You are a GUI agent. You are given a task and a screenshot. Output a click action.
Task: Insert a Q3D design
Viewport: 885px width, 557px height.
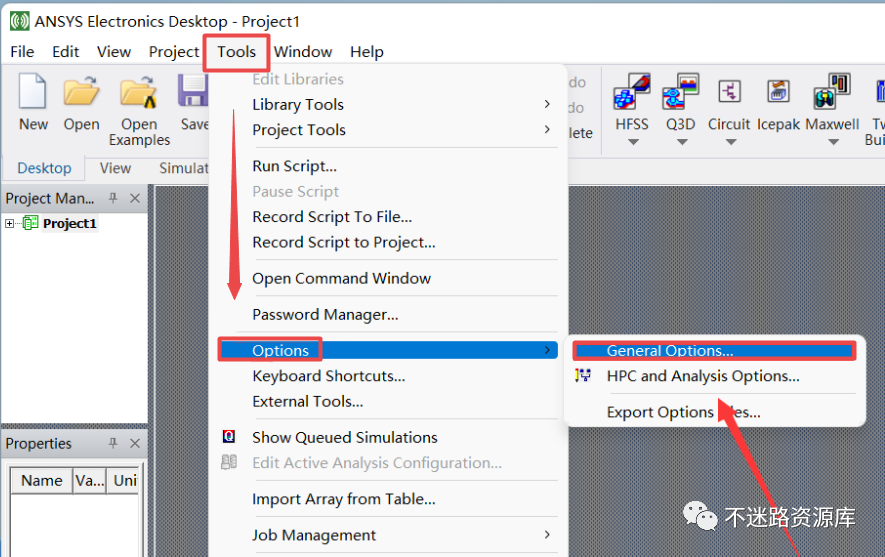click(x=681, y=91)
